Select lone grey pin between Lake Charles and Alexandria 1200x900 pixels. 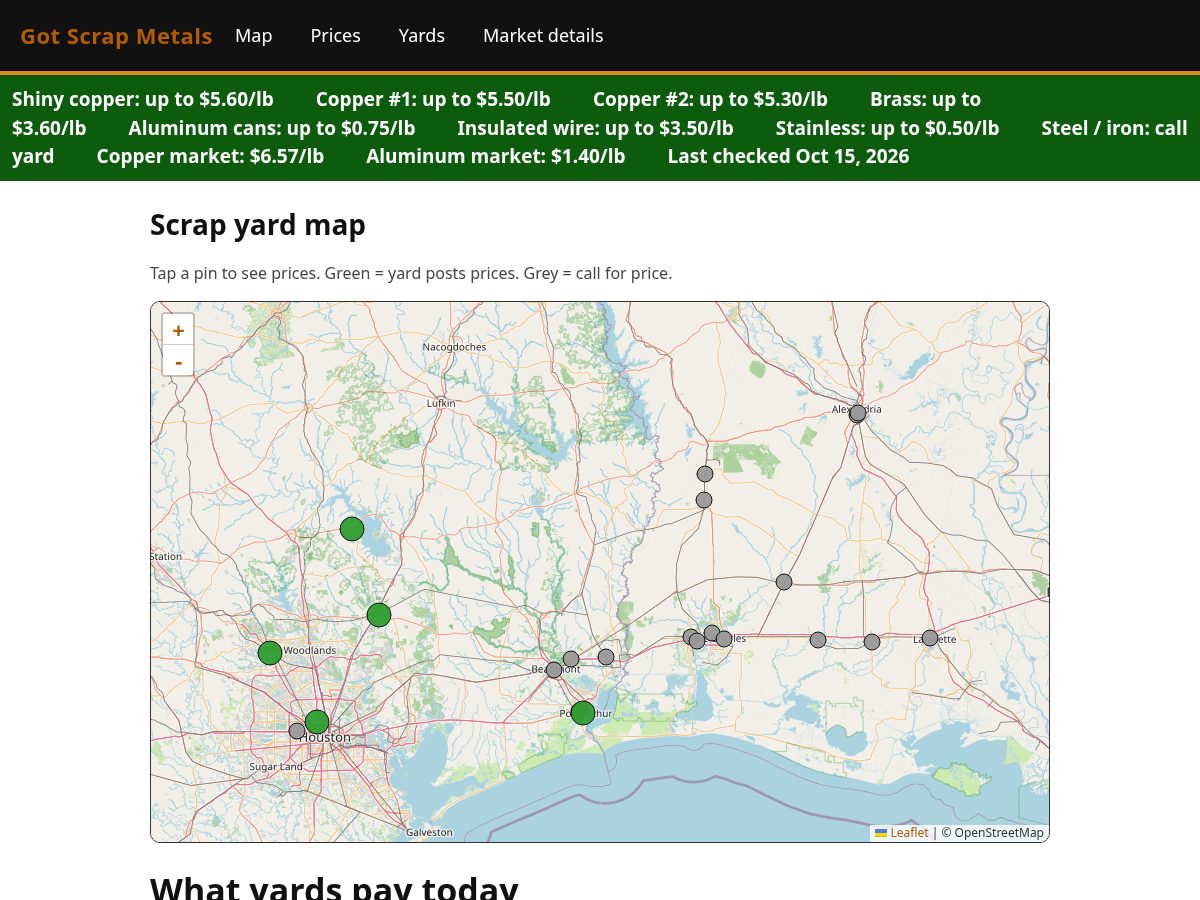point(784,582)
